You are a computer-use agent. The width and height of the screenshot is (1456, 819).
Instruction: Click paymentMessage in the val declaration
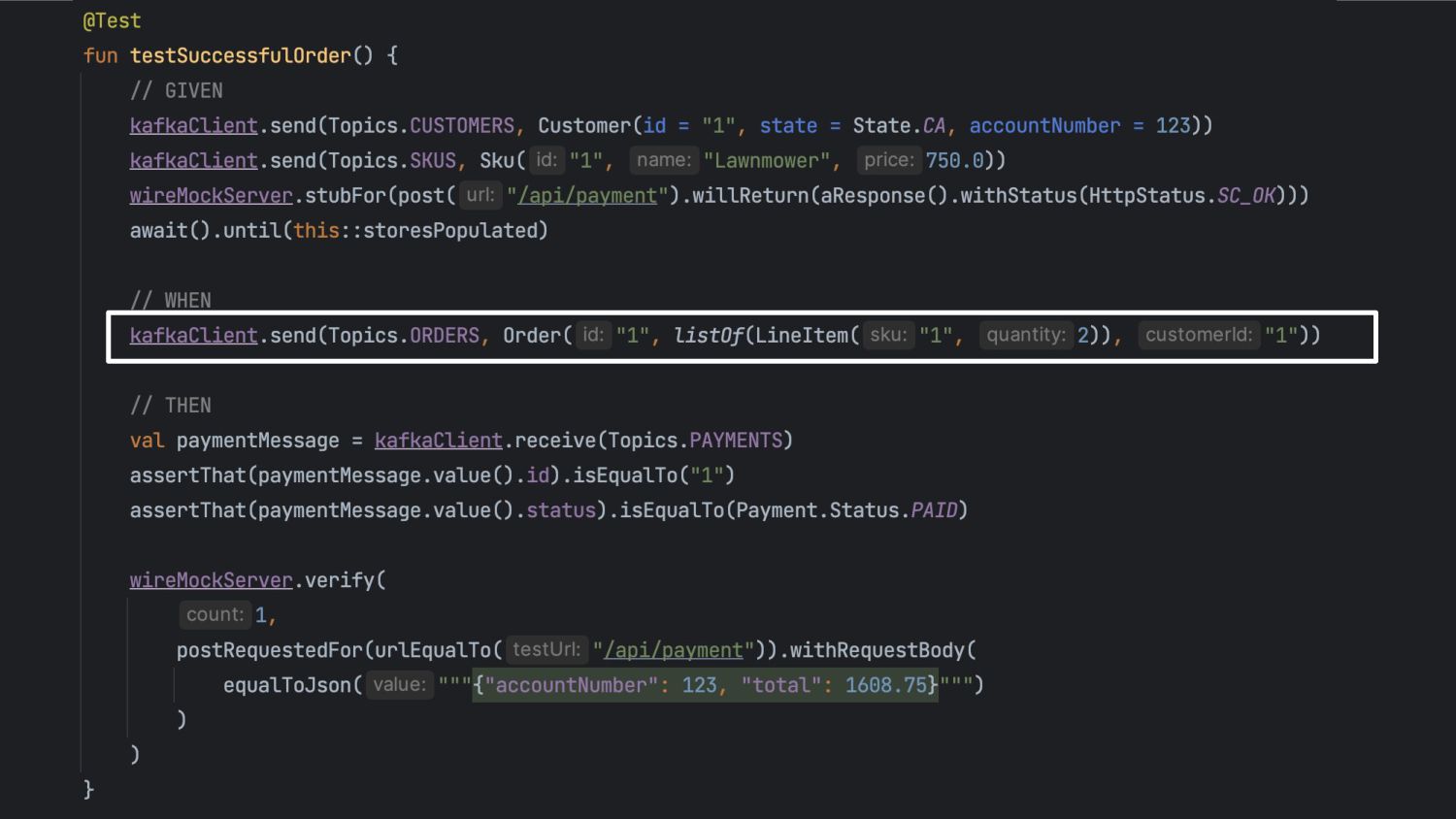257,440
